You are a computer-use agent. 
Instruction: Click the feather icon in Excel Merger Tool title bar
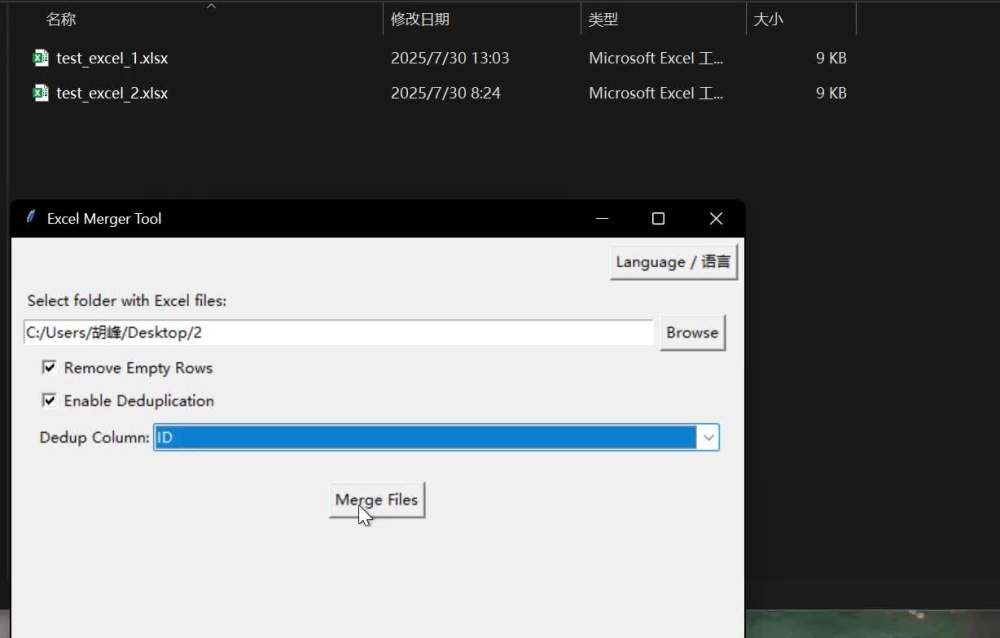point(30,217)
